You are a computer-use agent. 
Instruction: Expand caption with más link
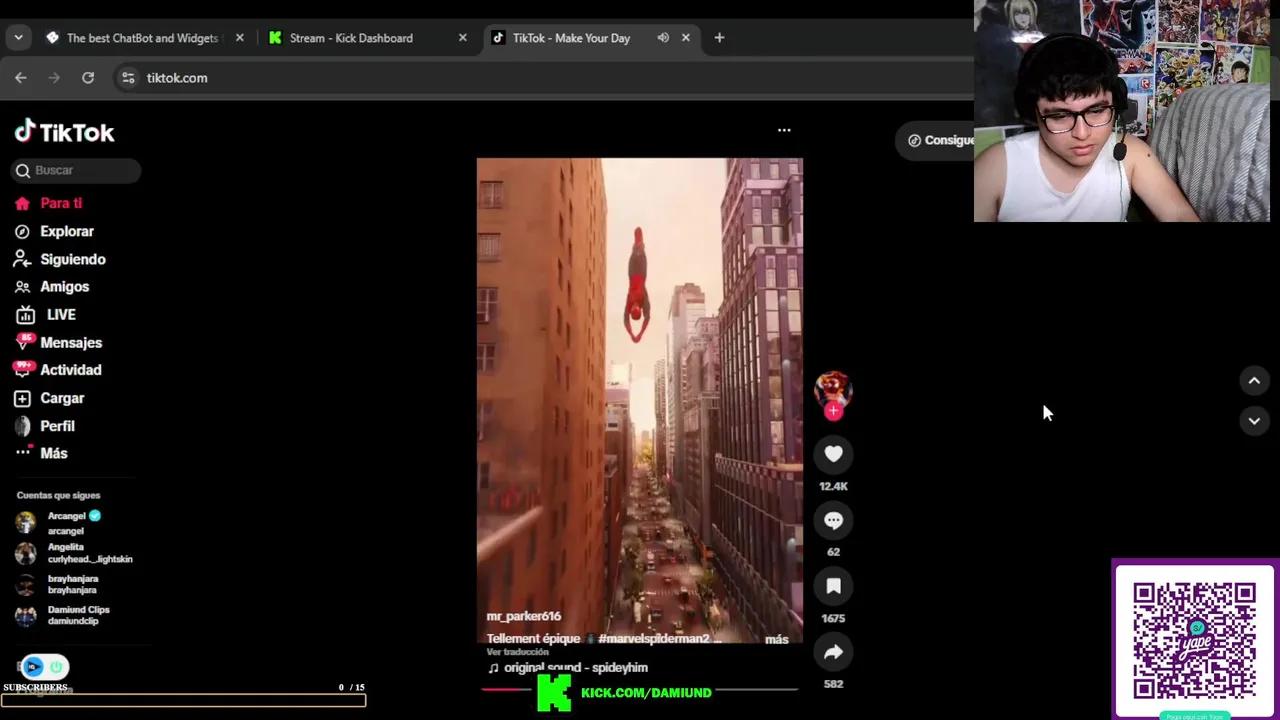pyautogui.click(x=777, y=639)
